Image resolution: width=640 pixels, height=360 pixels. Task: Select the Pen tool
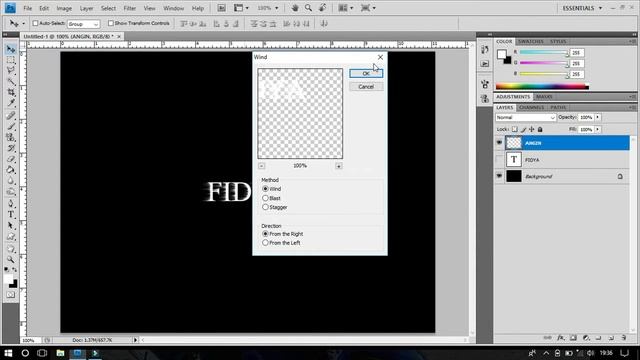(11, 204)
